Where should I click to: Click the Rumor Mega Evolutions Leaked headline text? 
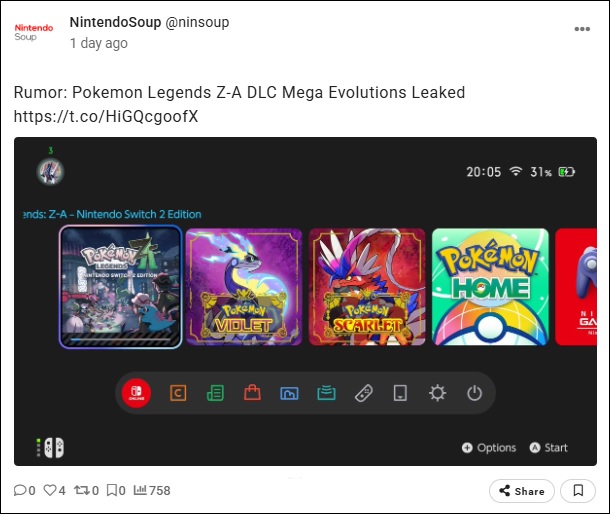tap(239, 93)
